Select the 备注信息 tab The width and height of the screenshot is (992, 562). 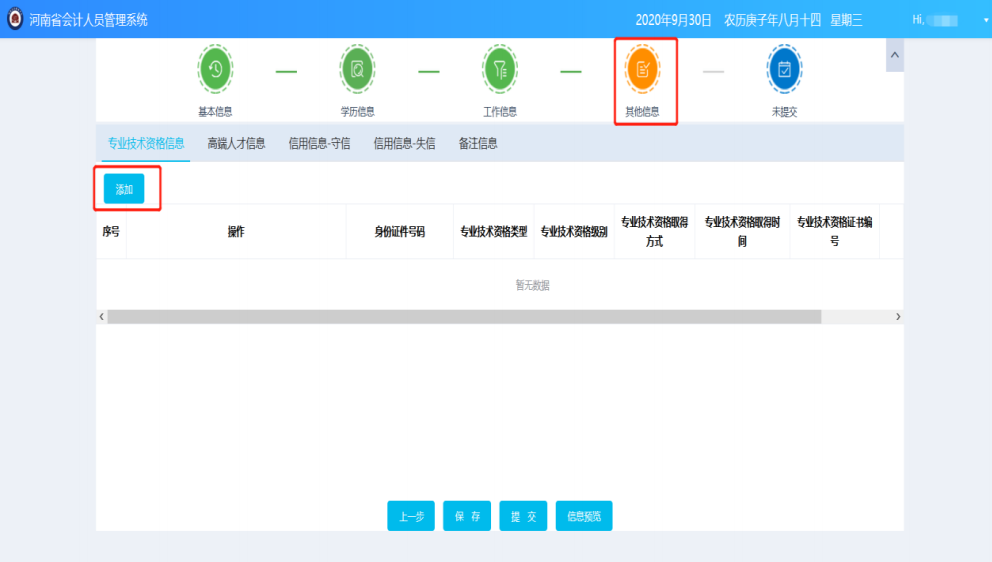(x=478, y=143)
